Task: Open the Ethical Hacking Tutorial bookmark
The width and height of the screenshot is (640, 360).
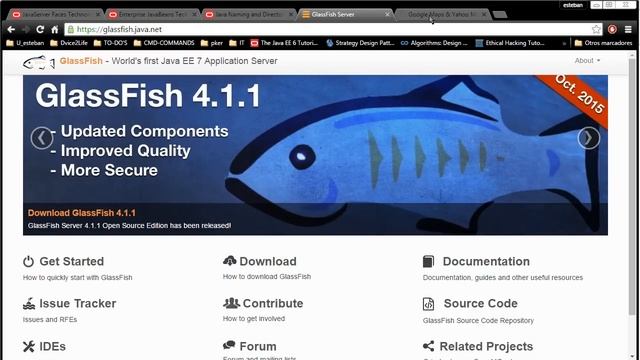Action: coord(510,43)
